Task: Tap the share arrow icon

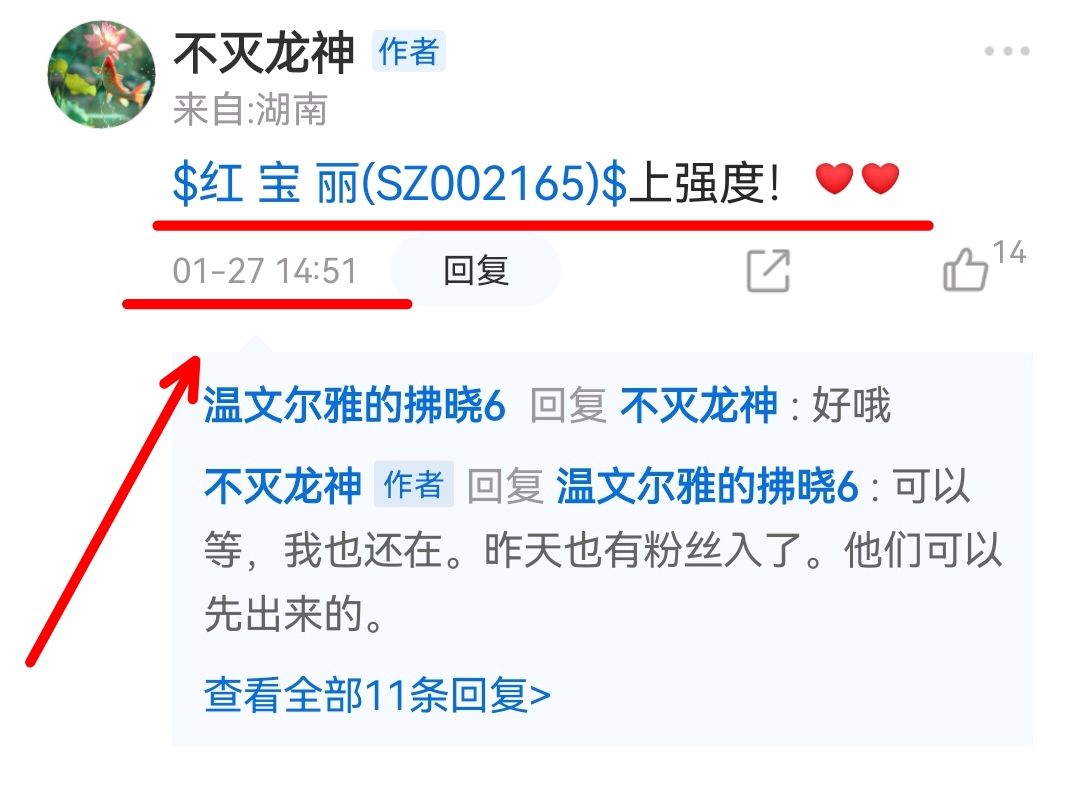Action: (768, 270)
